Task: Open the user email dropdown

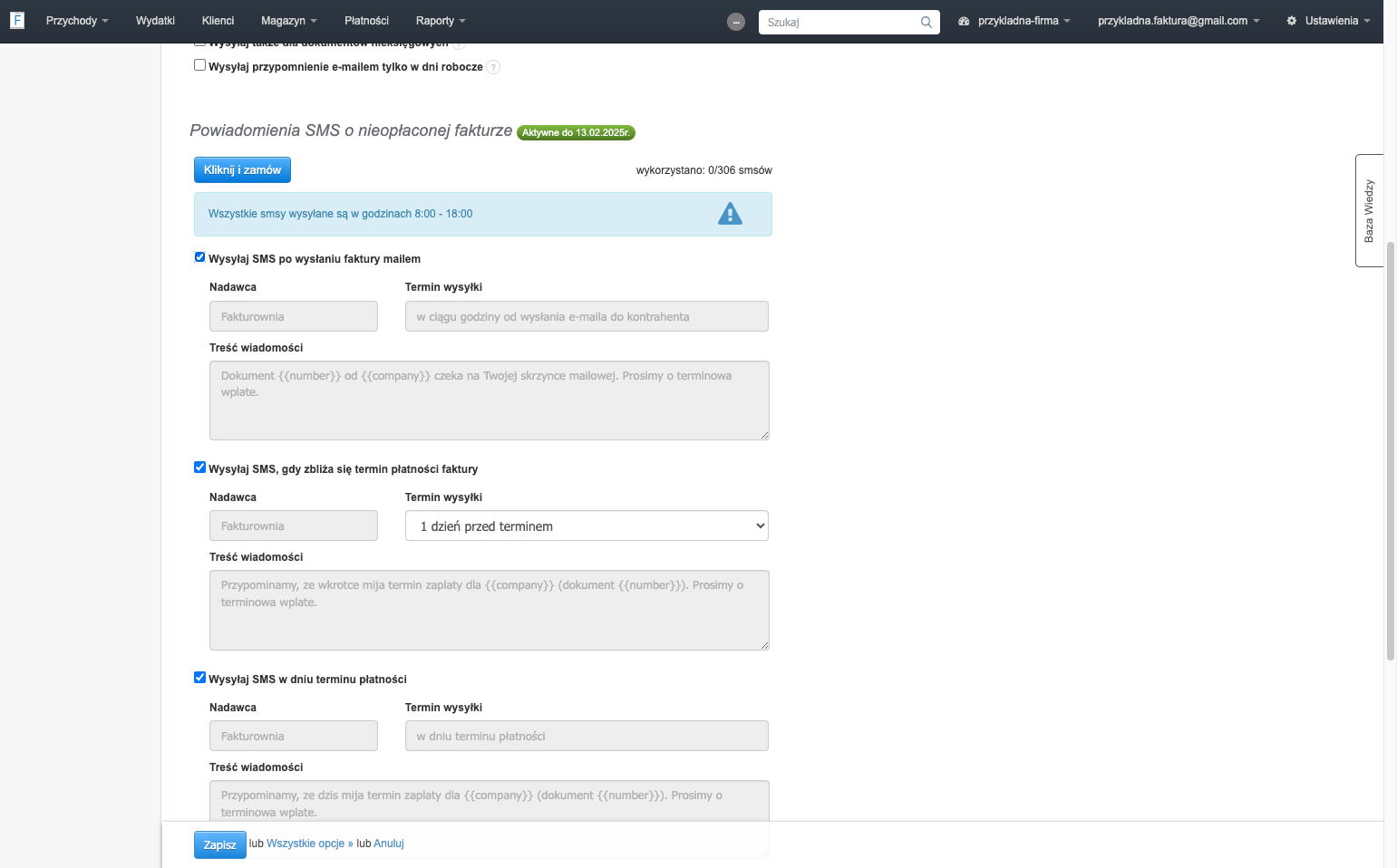Action: (1179, 21)
